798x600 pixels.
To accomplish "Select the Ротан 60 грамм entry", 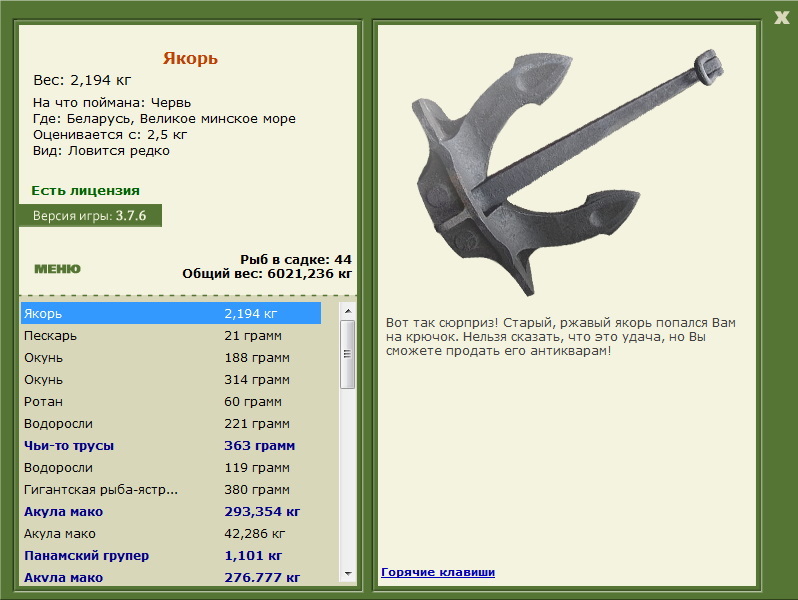I will click(171, 402).
